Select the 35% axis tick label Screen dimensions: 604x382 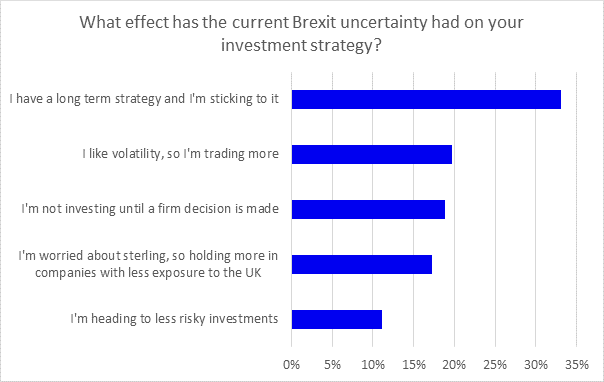577,364
